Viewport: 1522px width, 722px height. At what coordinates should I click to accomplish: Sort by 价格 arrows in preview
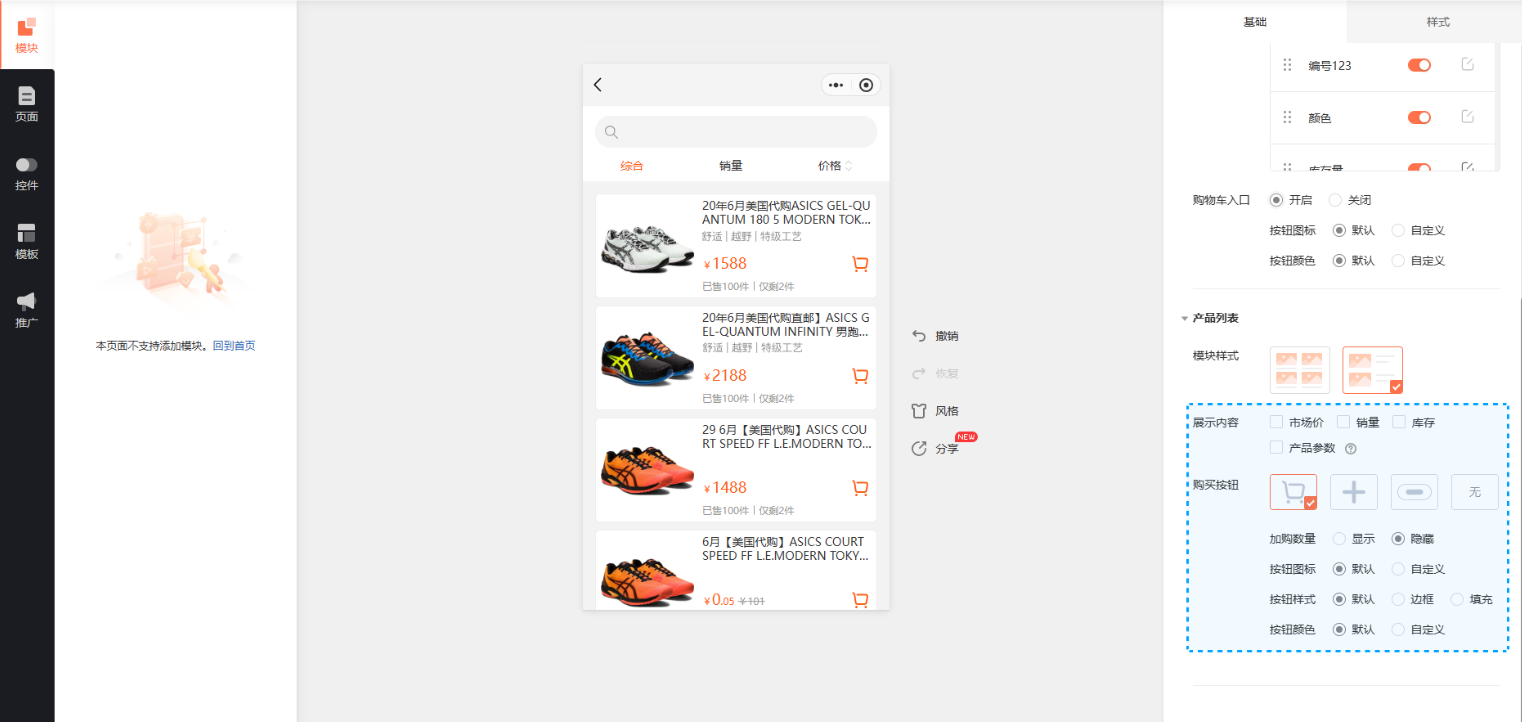tap(849, 166)
